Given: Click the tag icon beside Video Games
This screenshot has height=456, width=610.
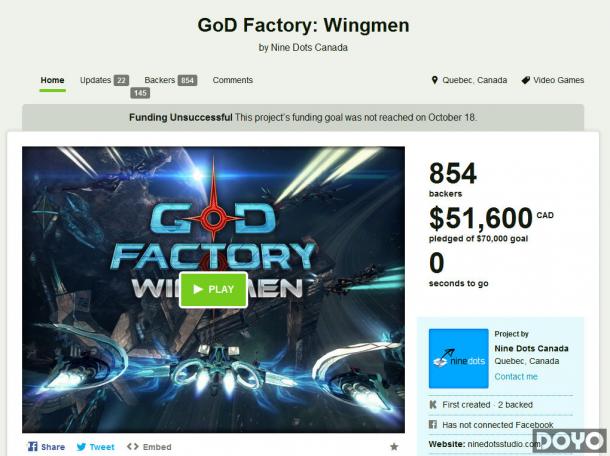Looking at the screenshot, I should click(526, 80).
